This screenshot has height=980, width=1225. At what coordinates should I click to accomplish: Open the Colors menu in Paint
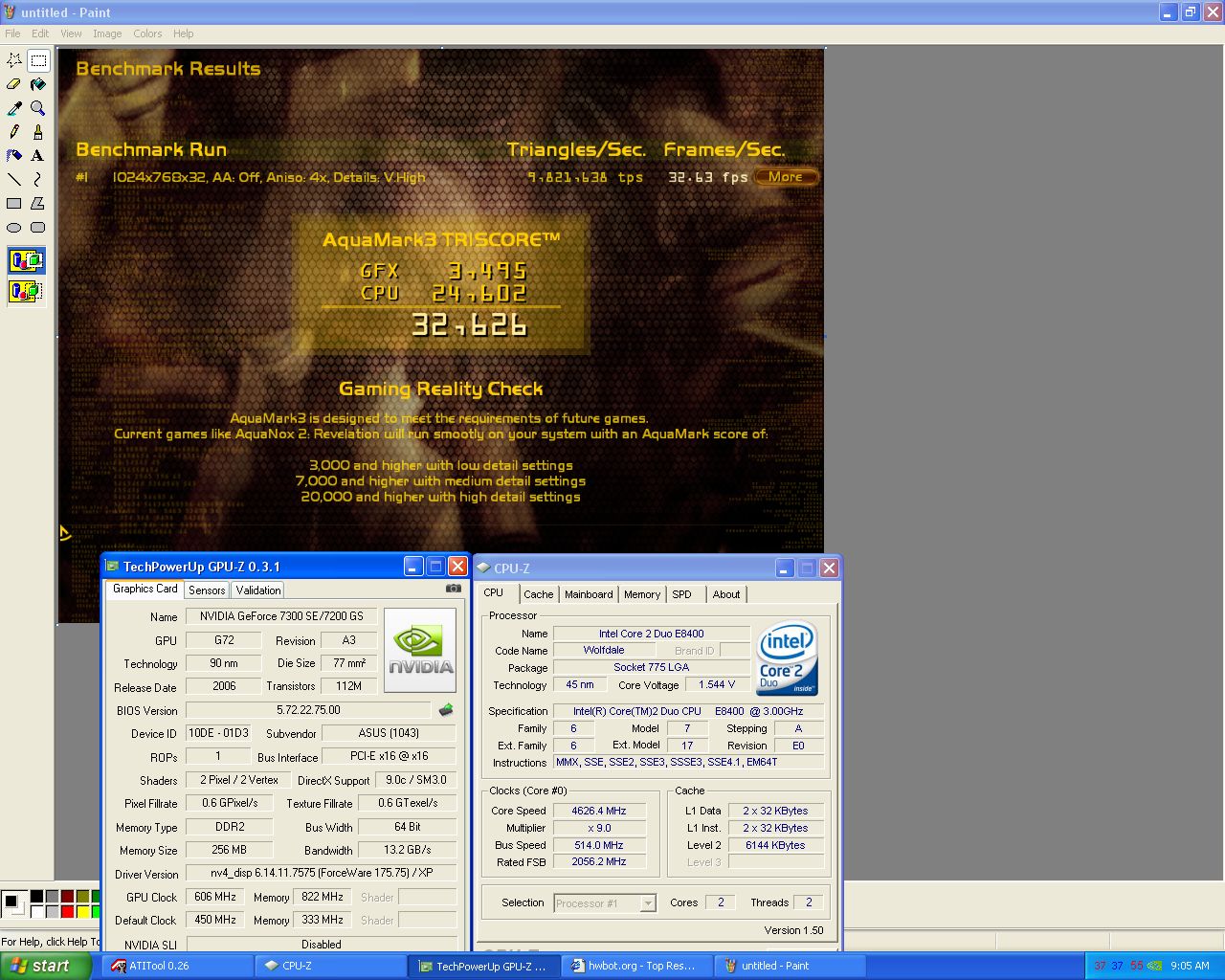tap(147, 33)
